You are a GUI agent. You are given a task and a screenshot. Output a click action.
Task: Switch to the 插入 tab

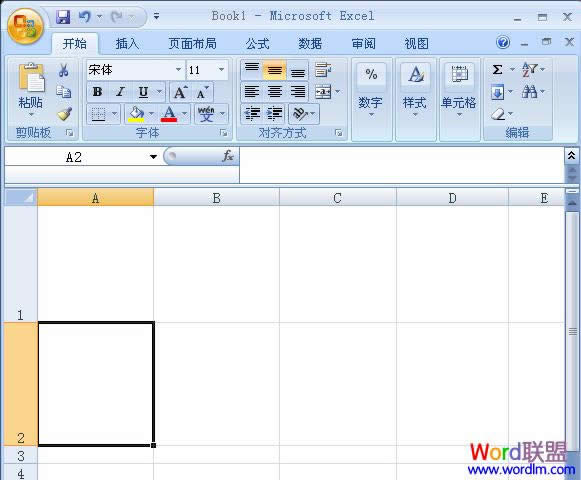[x=127, y=44]
